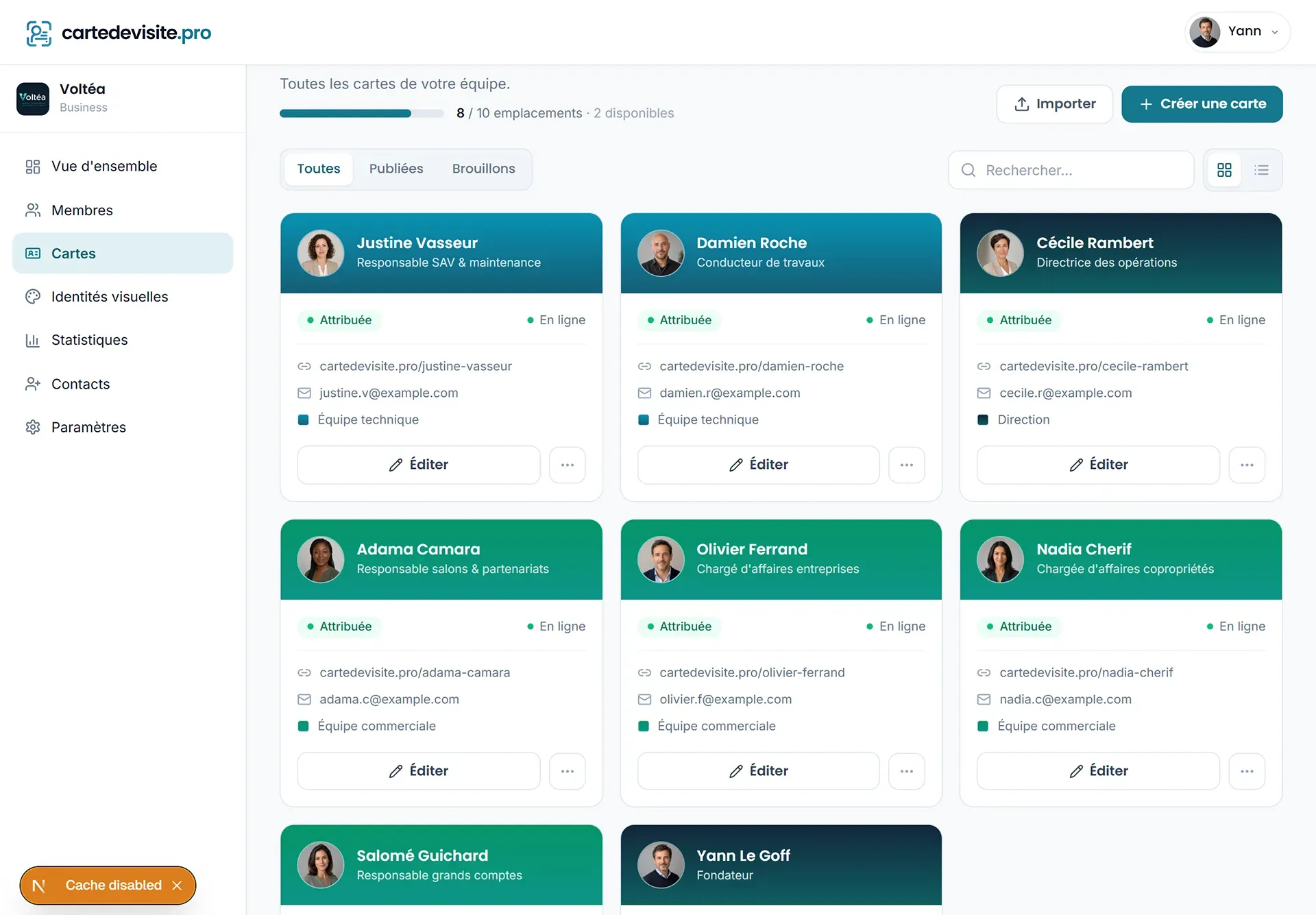Open Paramètres in sidebar
1316x915 pixels.
pos(123,427)
